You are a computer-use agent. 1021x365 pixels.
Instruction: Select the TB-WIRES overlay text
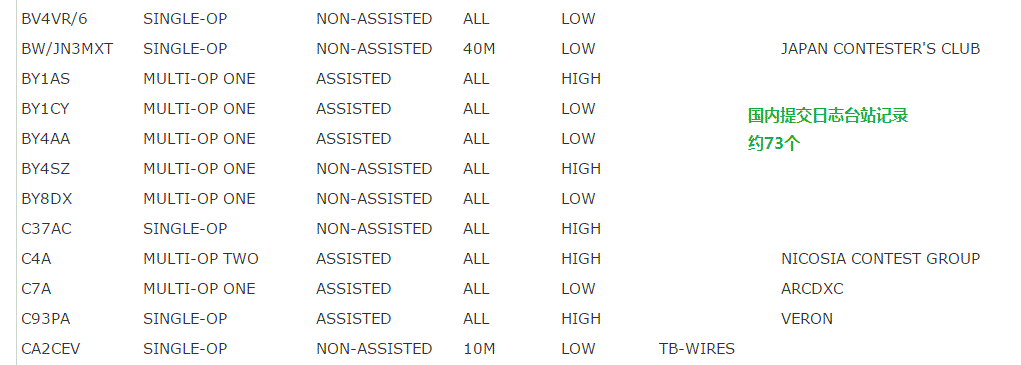click(697, 349)
